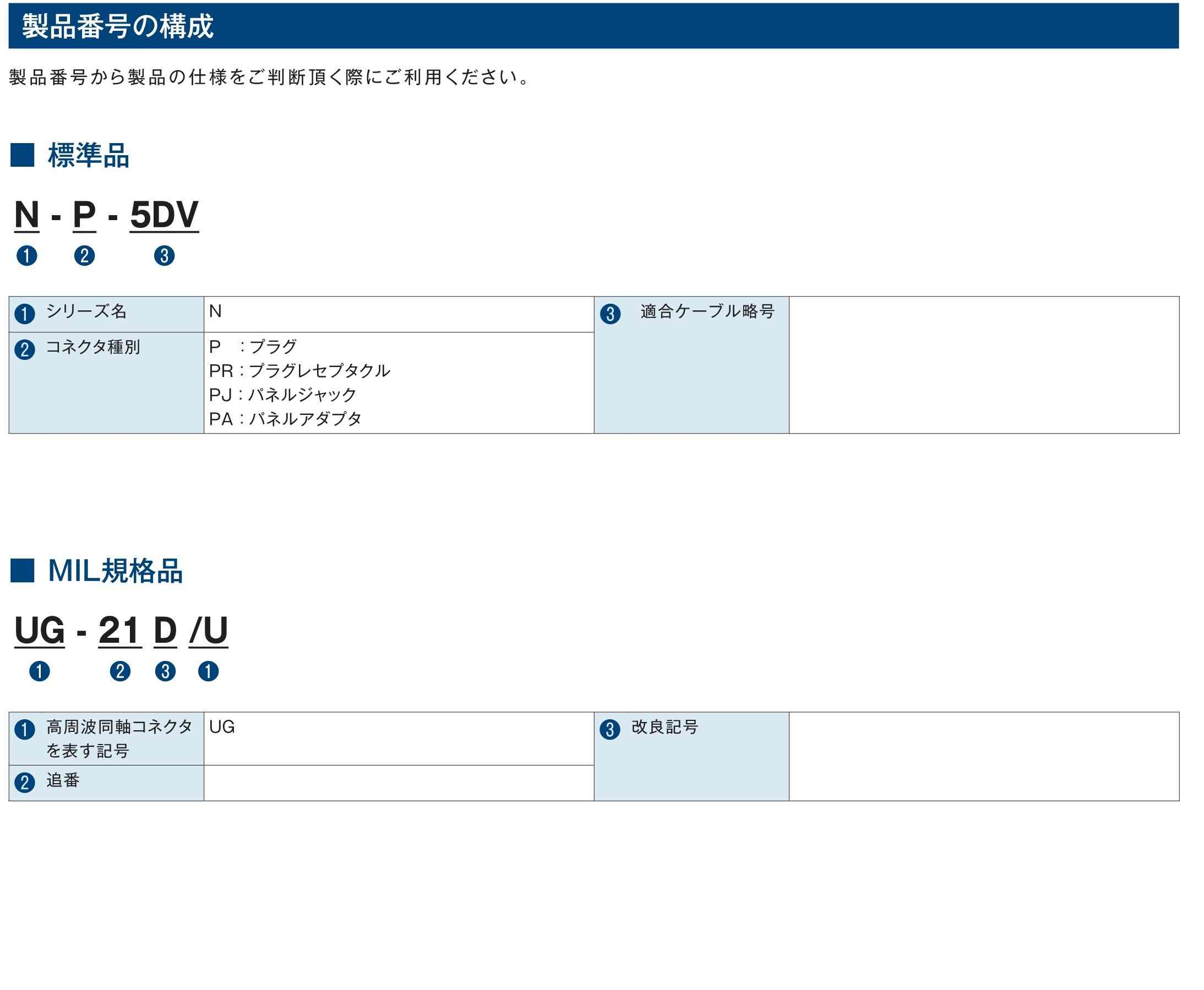
Task: Click the 高周波同軸コネクタを表す記号 label
Action: tap(119, 739)
